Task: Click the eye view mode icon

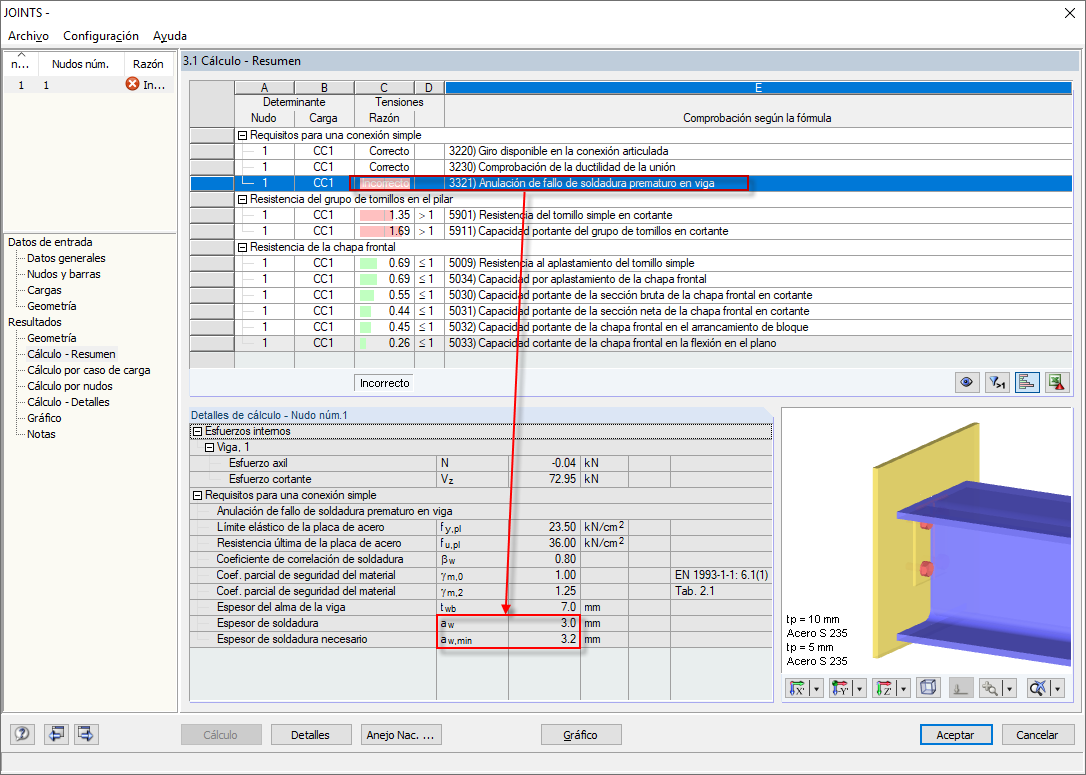Action: [x=967, y=382]
